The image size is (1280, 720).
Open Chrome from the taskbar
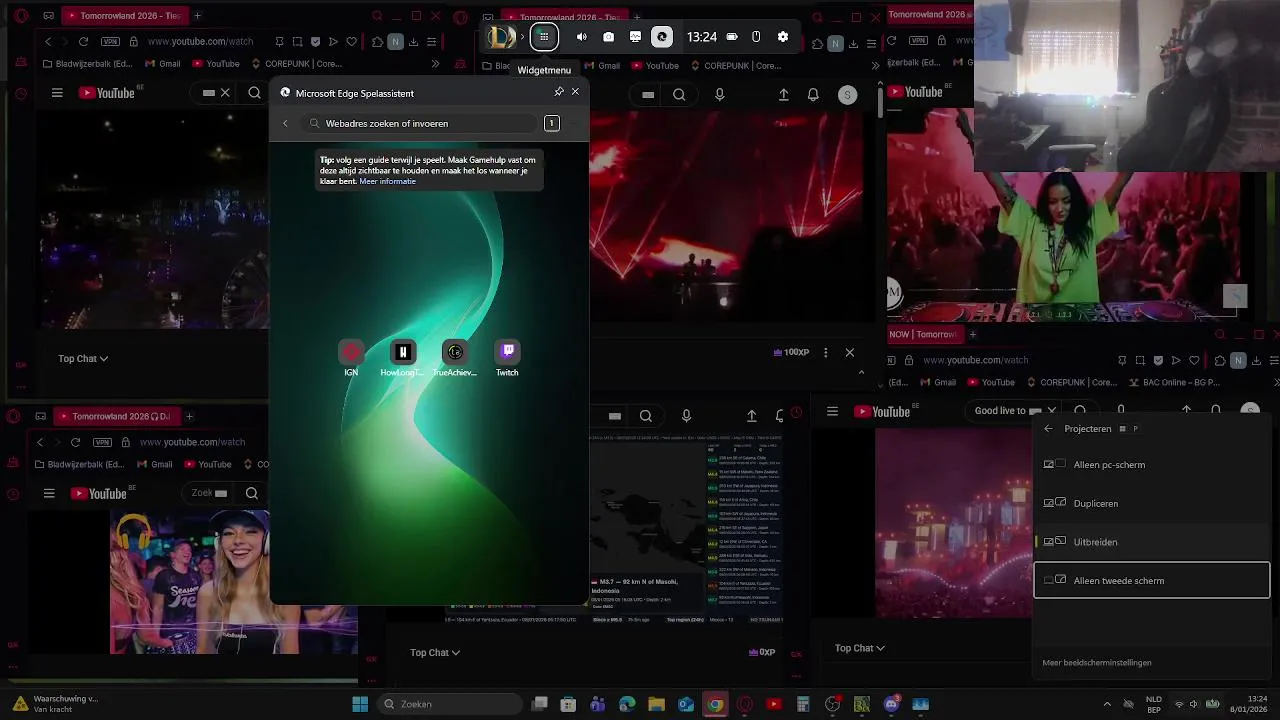click(715, 704)
